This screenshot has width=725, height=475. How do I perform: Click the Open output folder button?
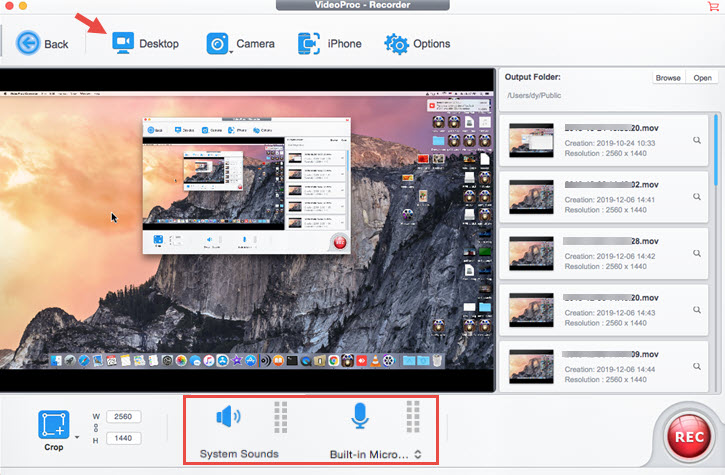click(702, 78)
